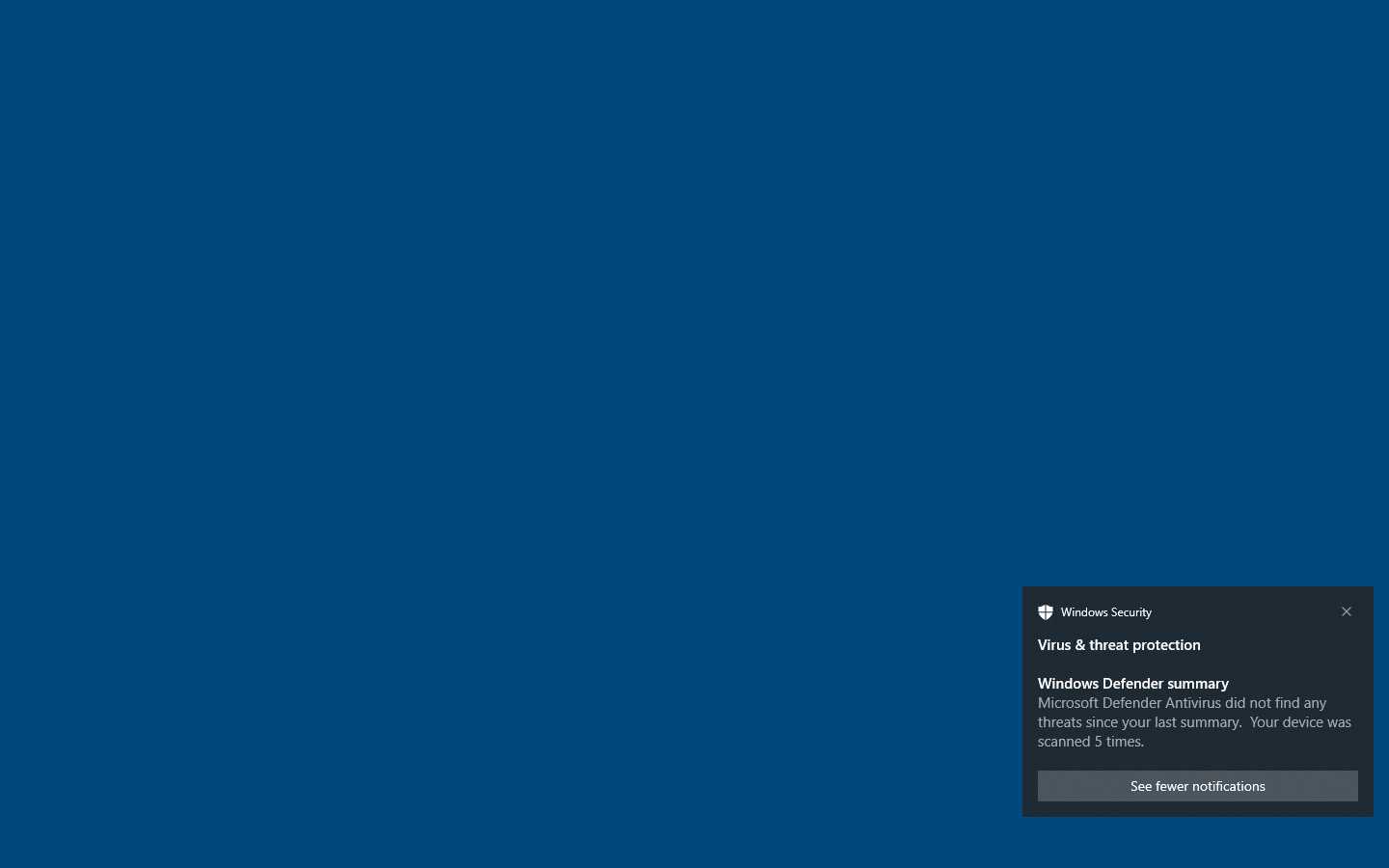Click See fewer notifications button
1389x868 pixels.
coord(1198,786)
